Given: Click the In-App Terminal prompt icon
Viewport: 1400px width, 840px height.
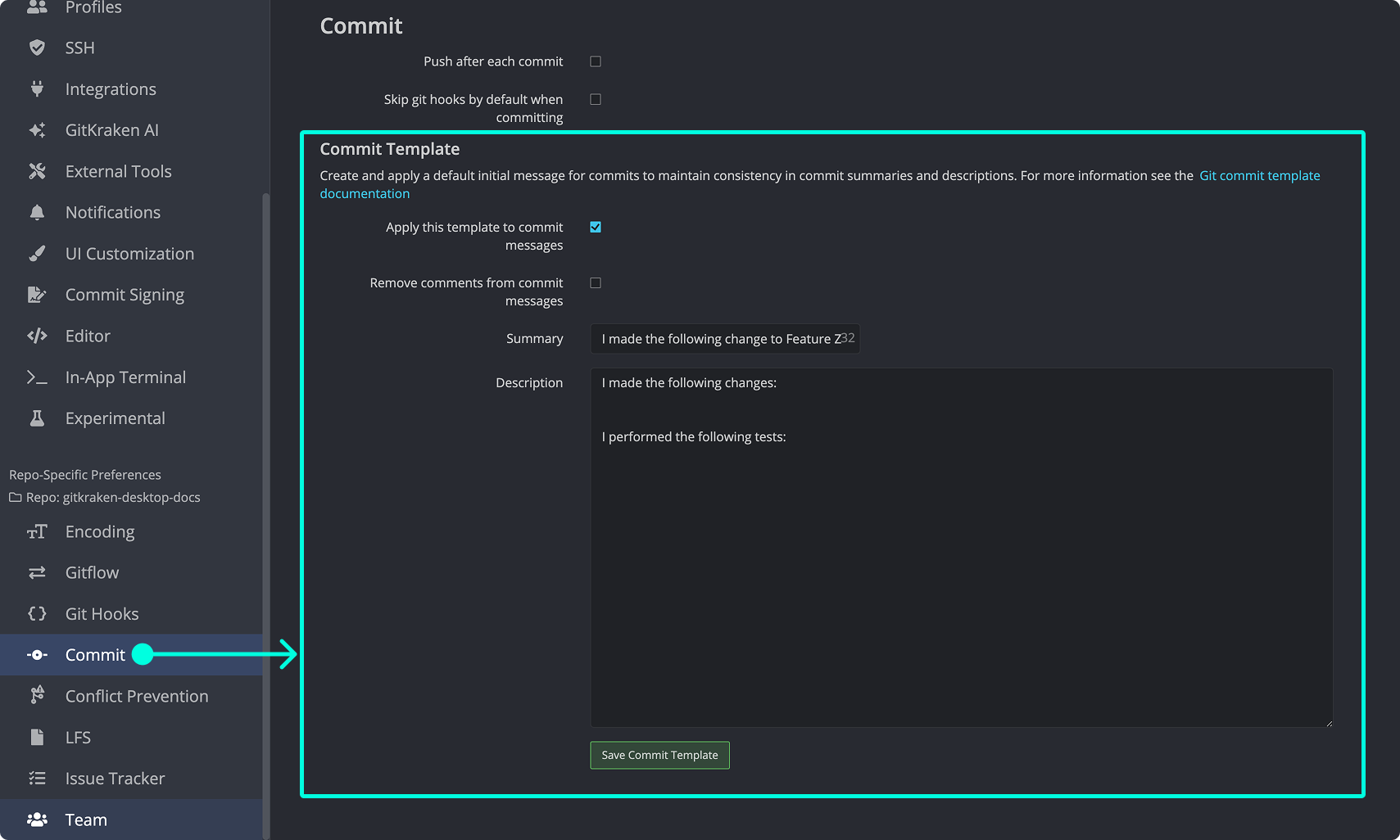Looking at the screenshot, I should coord(37,377).
